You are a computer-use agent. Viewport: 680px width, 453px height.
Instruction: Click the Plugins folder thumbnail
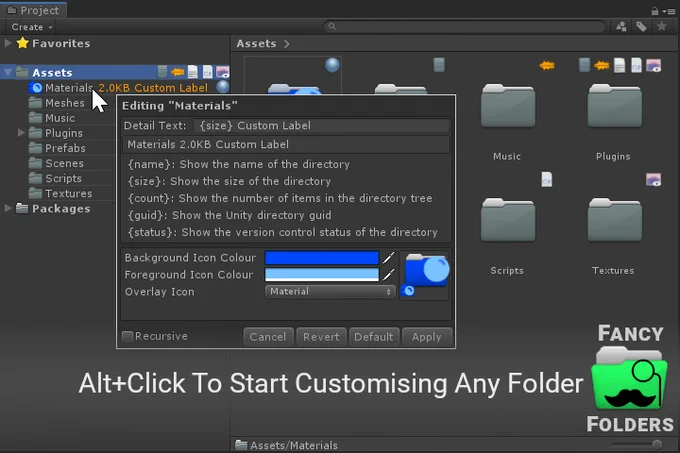pyautogui.click(x=615, y=107)
